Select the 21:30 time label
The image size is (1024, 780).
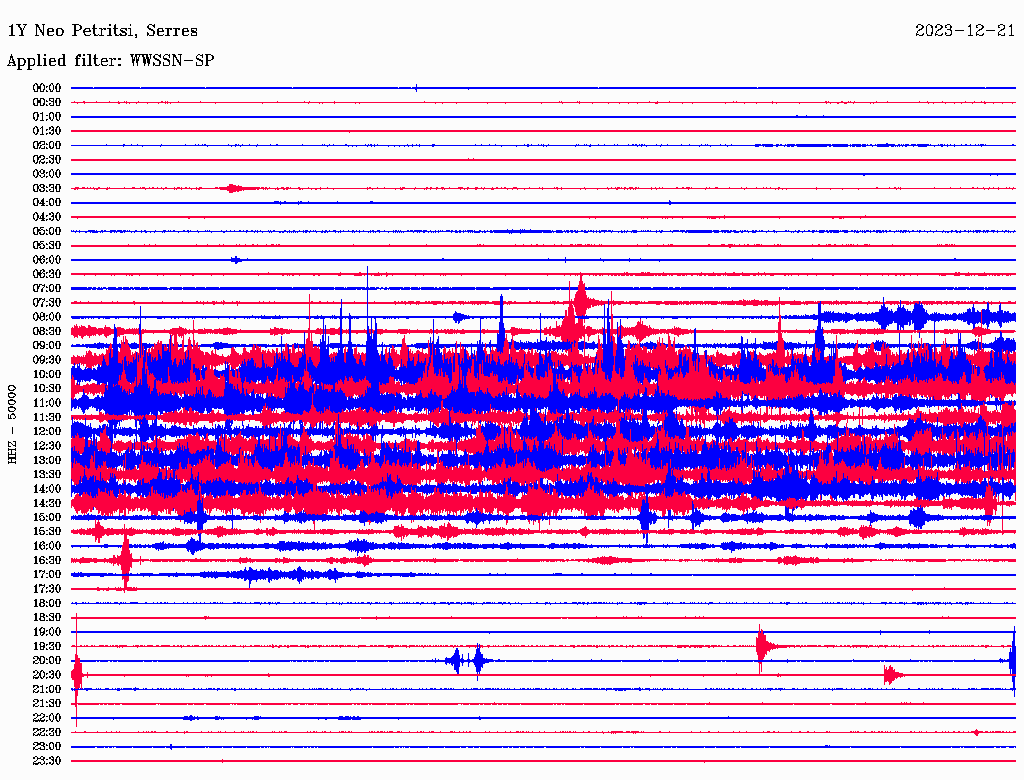(x=47, y=704)
